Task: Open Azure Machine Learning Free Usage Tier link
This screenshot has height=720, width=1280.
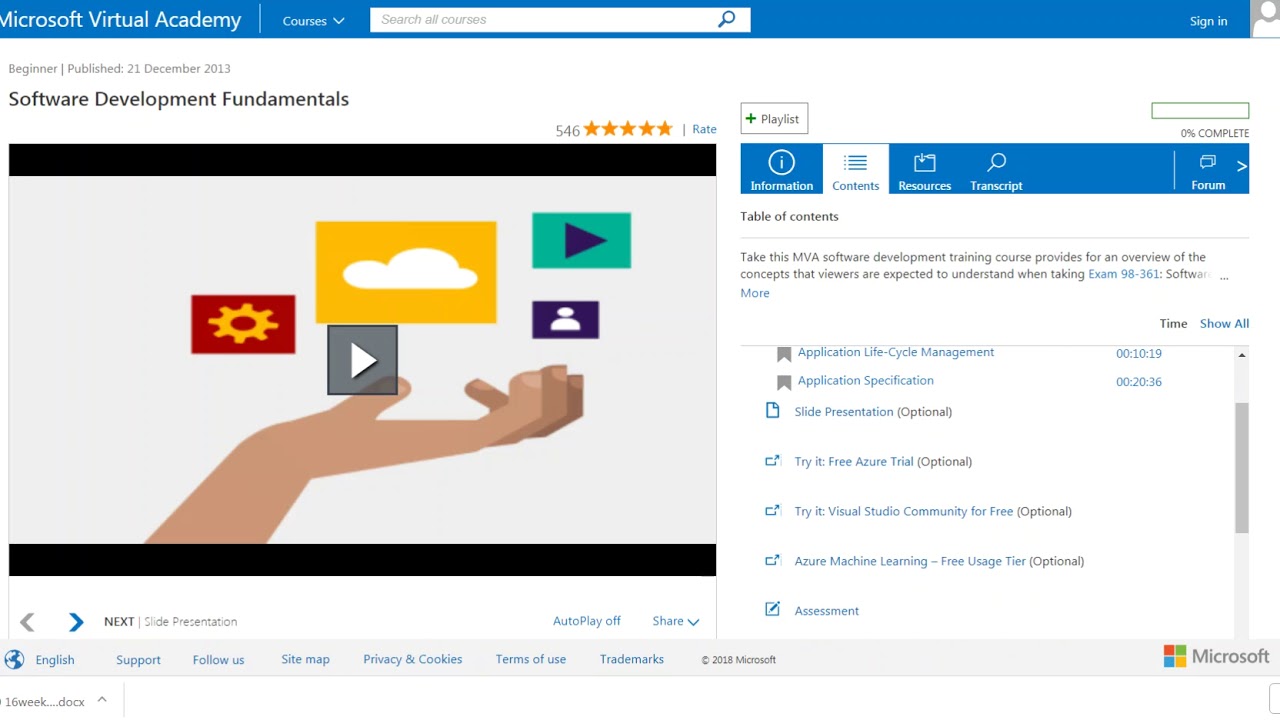Action: (910, 561)
